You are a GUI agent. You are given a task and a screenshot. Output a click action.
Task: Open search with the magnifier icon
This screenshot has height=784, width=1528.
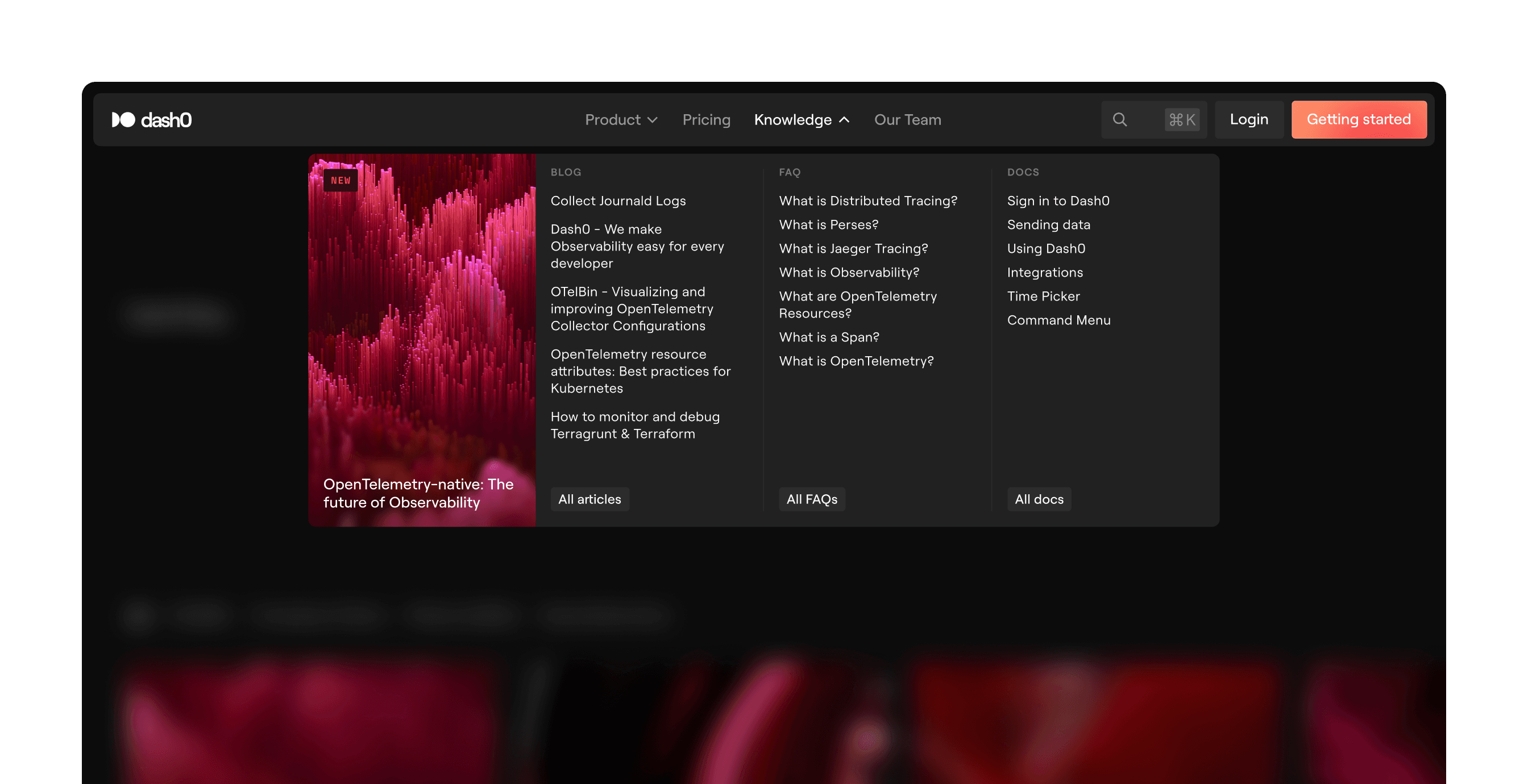pyautogui.click(x=1120, y=119)
